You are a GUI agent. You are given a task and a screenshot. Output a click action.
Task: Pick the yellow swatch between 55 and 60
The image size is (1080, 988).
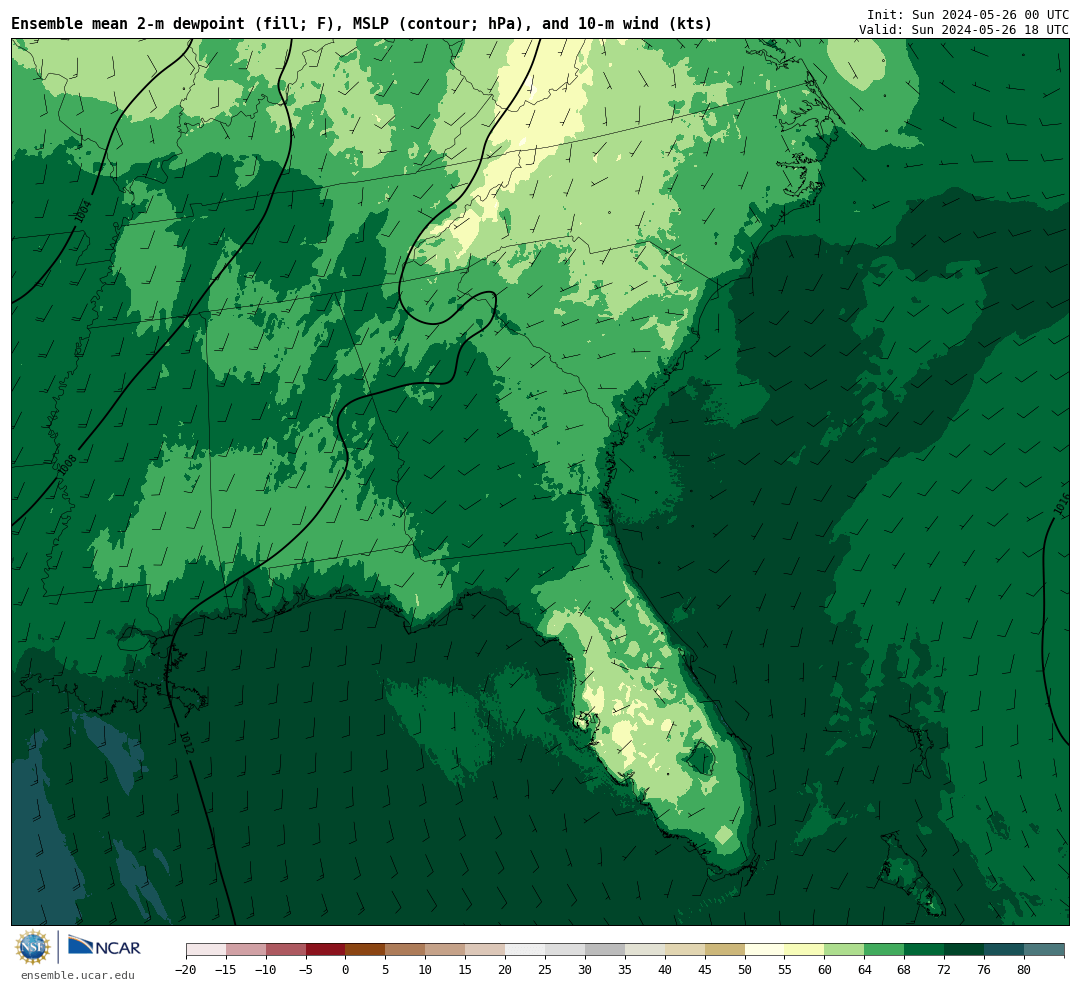[805, 950]
